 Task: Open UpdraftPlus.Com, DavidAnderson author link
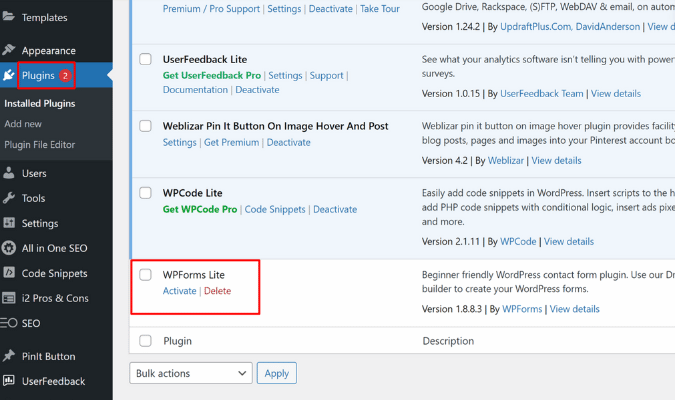[570, 27]
